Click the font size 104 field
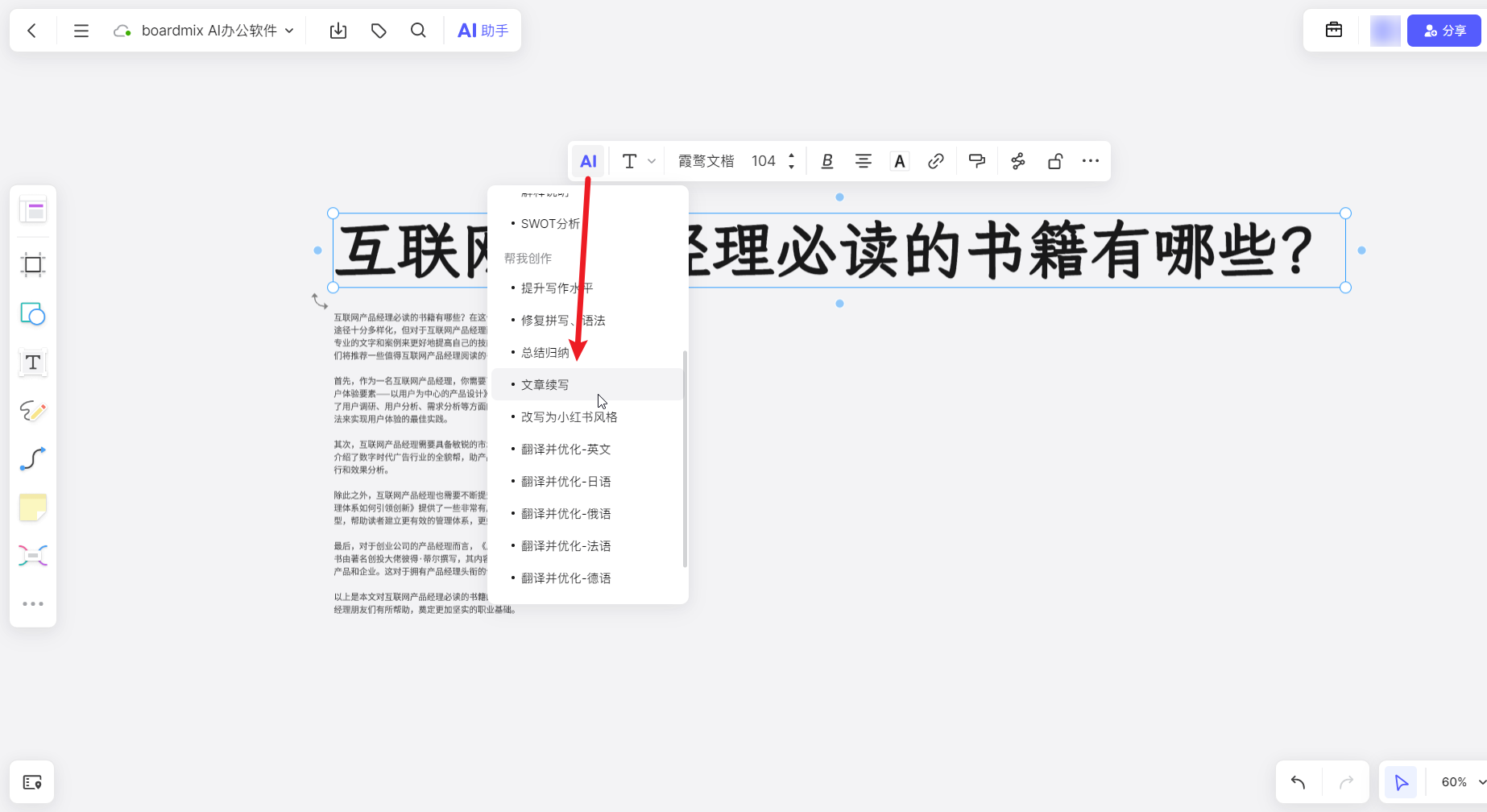The width and height of the screenshot is (1487, 812). pos(763,161)
